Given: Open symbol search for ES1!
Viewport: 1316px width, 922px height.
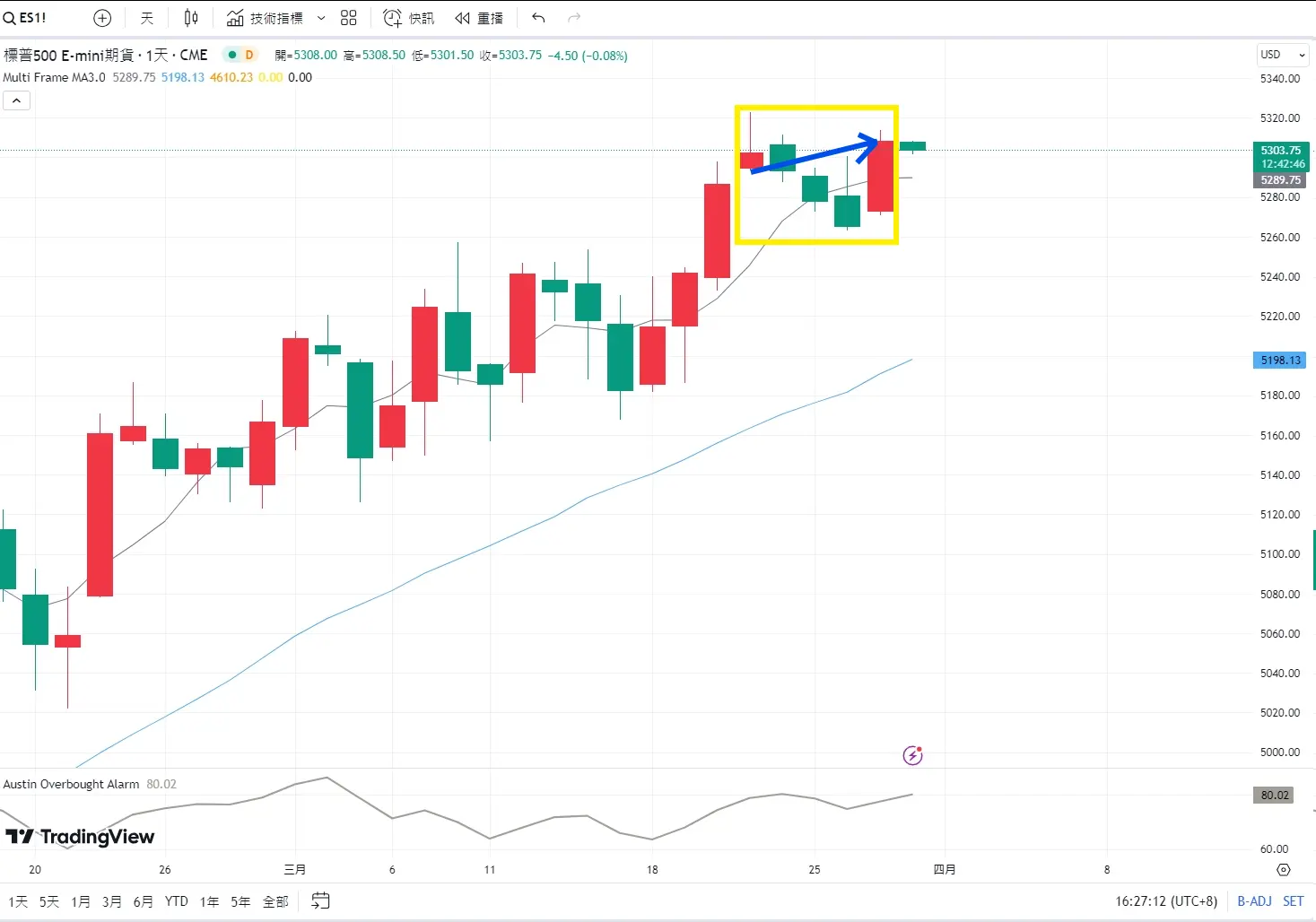Looking at the screenshot, I should tap(25, 18).
